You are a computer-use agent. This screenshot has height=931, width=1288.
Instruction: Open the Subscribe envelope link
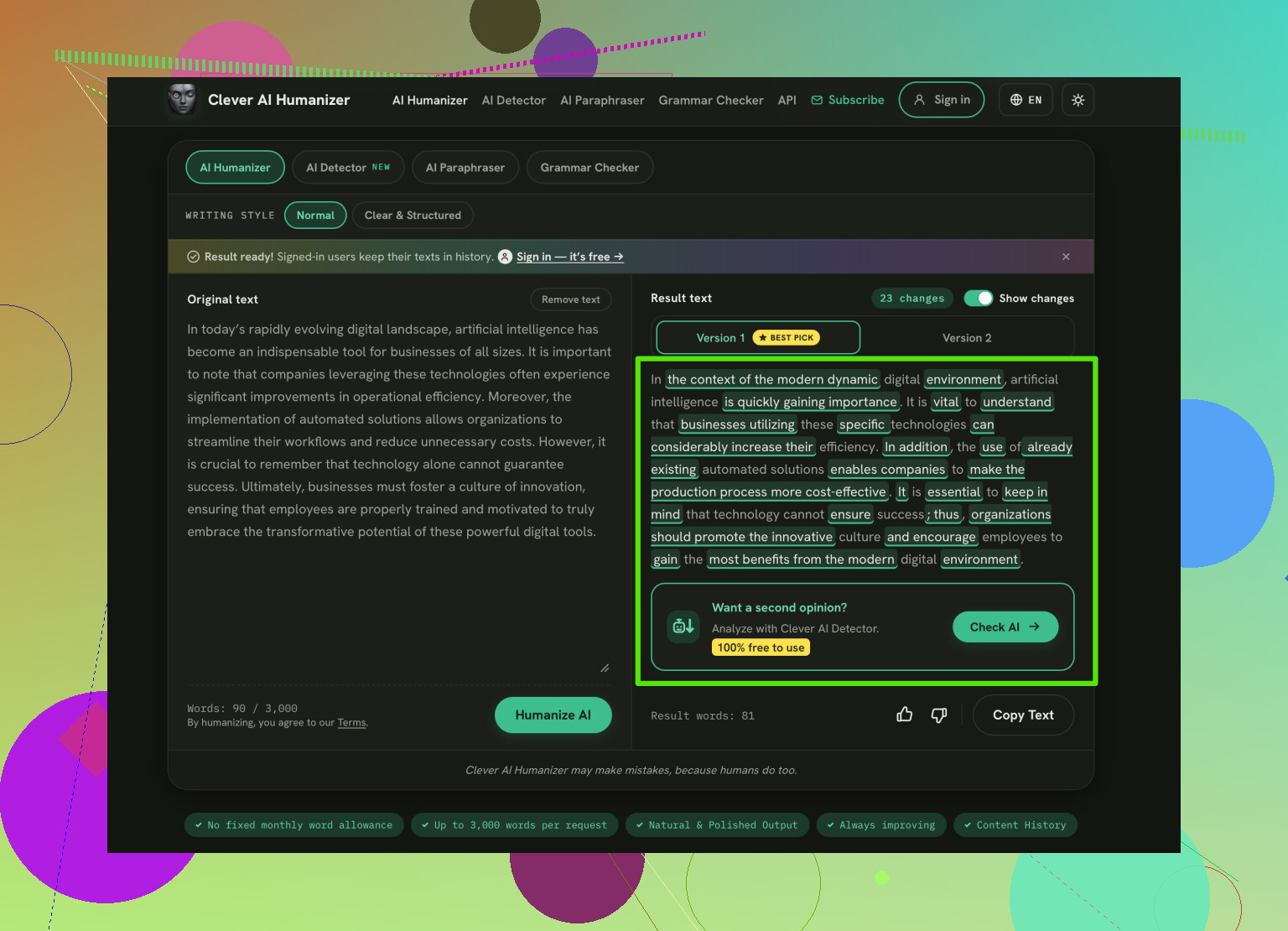tap(848, 100)
